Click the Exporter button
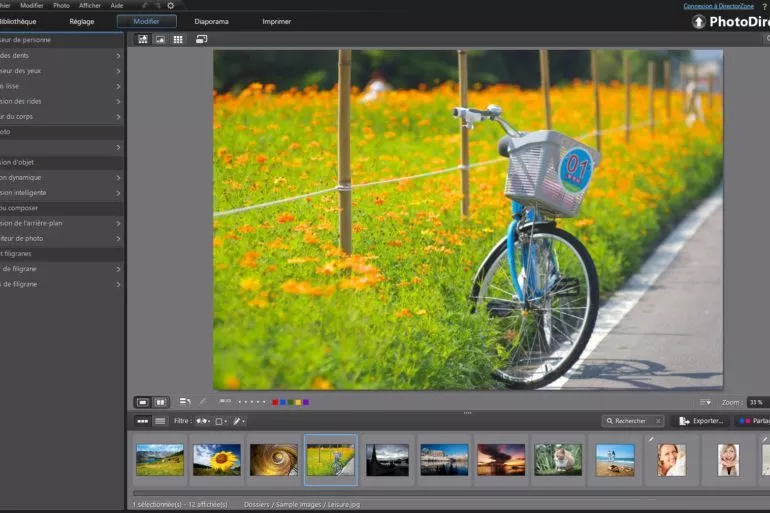 pos(701,421)
